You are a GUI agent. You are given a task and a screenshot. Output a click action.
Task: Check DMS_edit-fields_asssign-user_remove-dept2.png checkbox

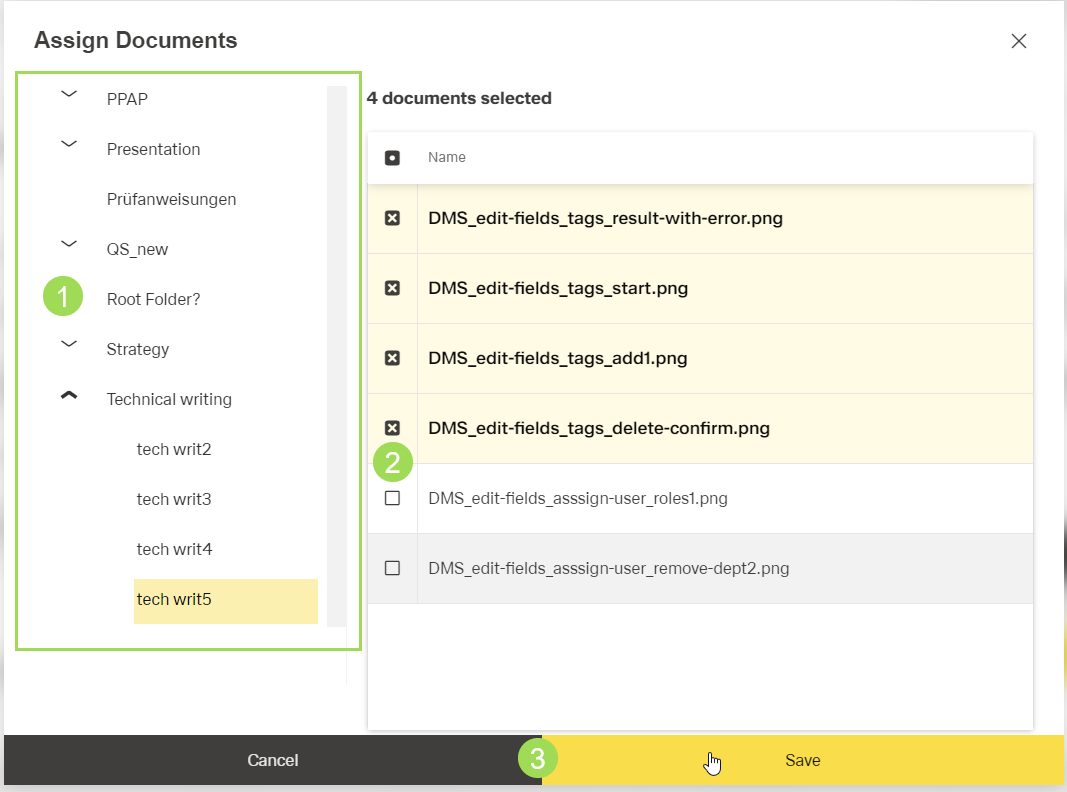(392, 568)
